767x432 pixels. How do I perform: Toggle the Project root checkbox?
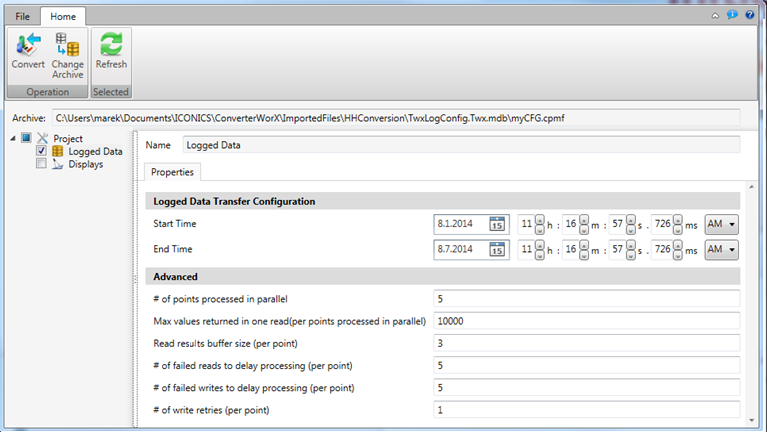26,138
